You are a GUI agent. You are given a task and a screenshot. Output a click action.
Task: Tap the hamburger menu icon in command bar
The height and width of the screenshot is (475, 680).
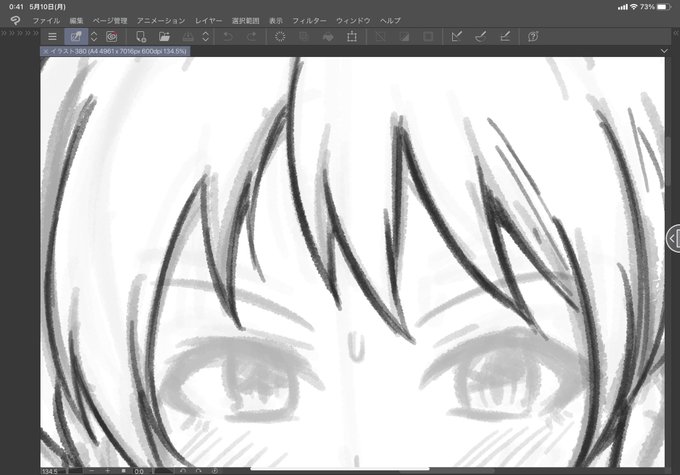pyautogui.click(x=52, y=37)
